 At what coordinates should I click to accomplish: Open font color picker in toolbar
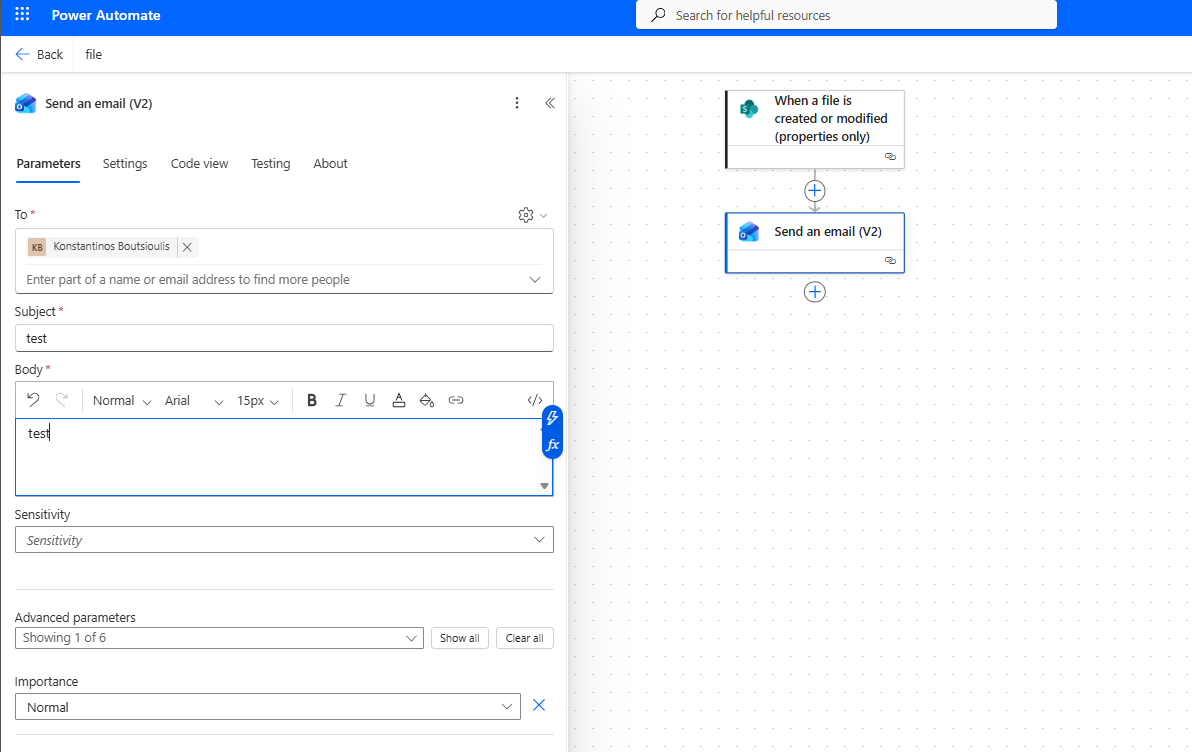click(399, 400)
